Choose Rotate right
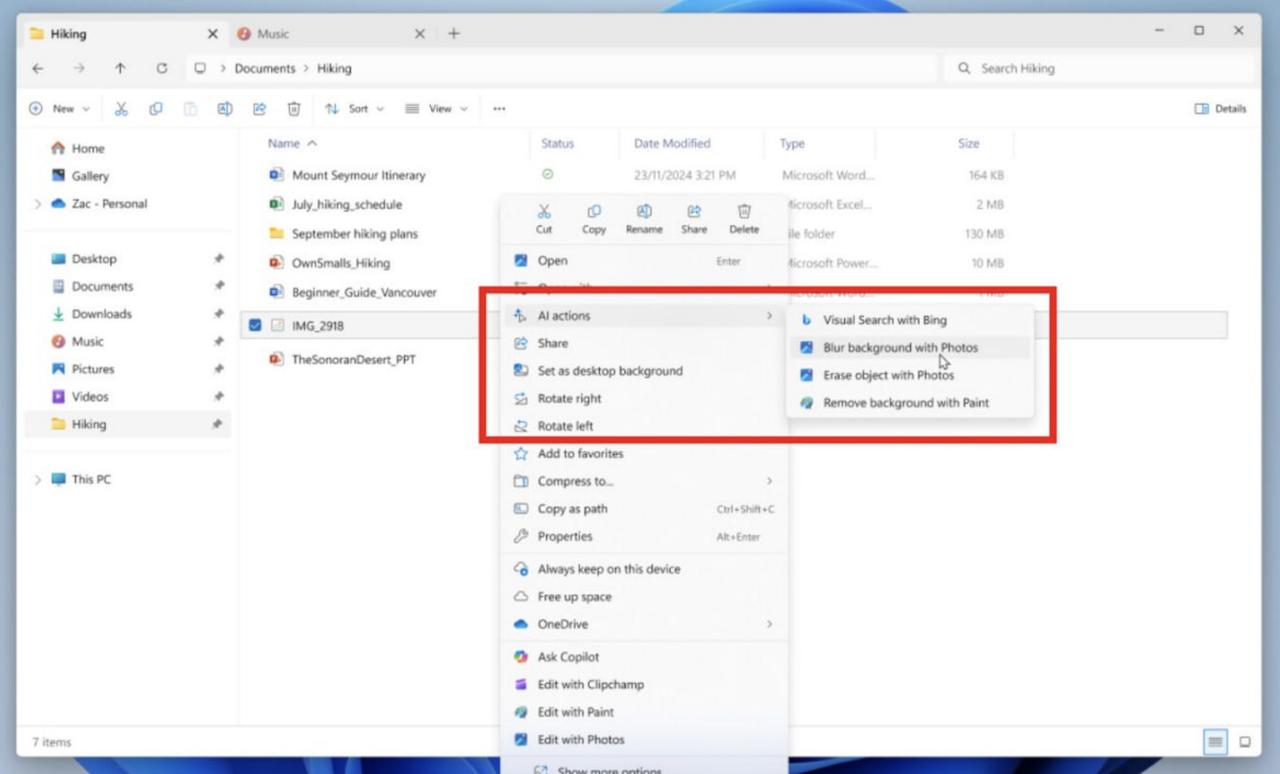The height and width of the screenshot is (774, 1280). 644,399
